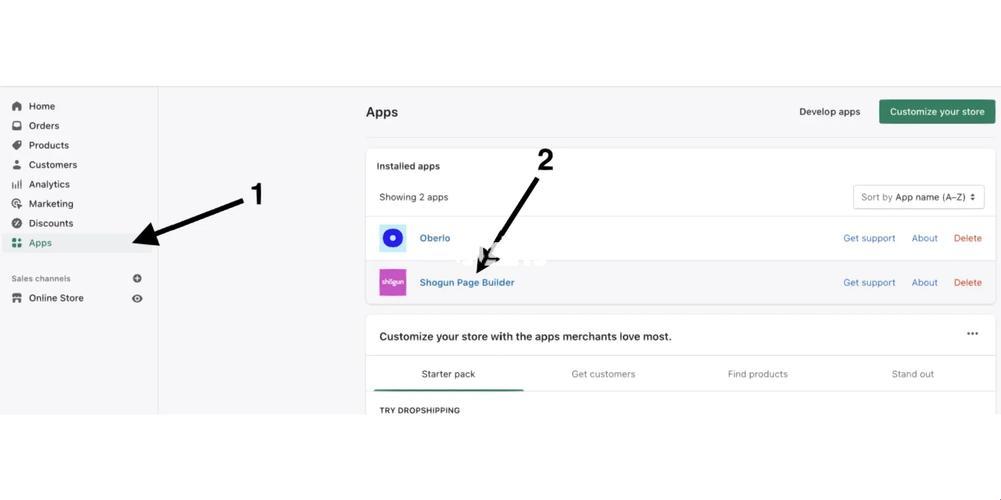Screen dimensions: 1001x500
Task: Delete the Oberlo app
Action: click(x=968, y=238)
